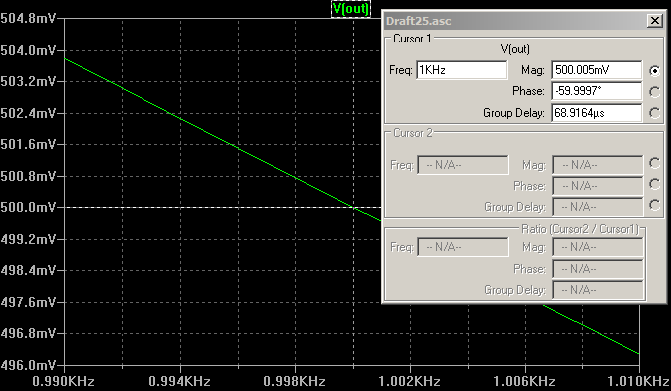Select the Cursor 2 Phase radio button

pos(654,184)
